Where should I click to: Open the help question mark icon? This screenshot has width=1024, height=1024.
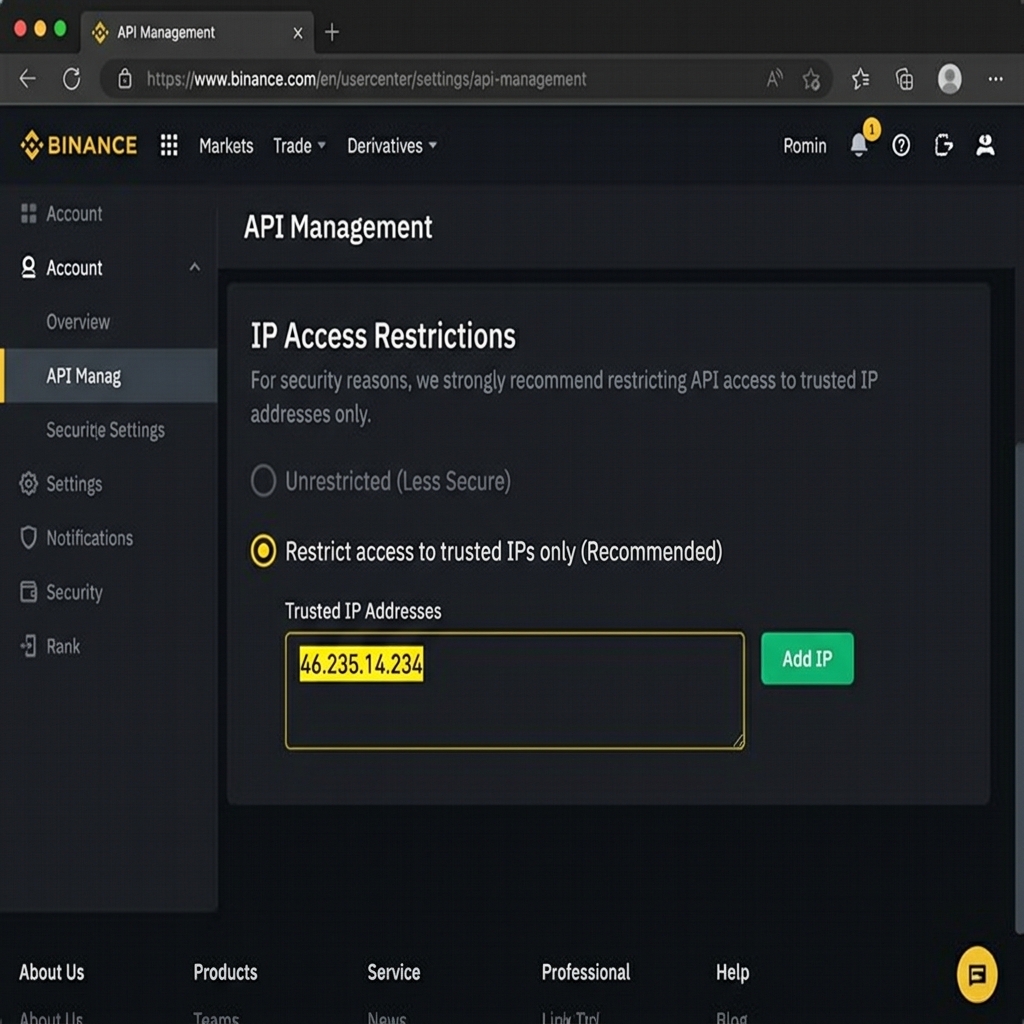(x=901, y=145)
